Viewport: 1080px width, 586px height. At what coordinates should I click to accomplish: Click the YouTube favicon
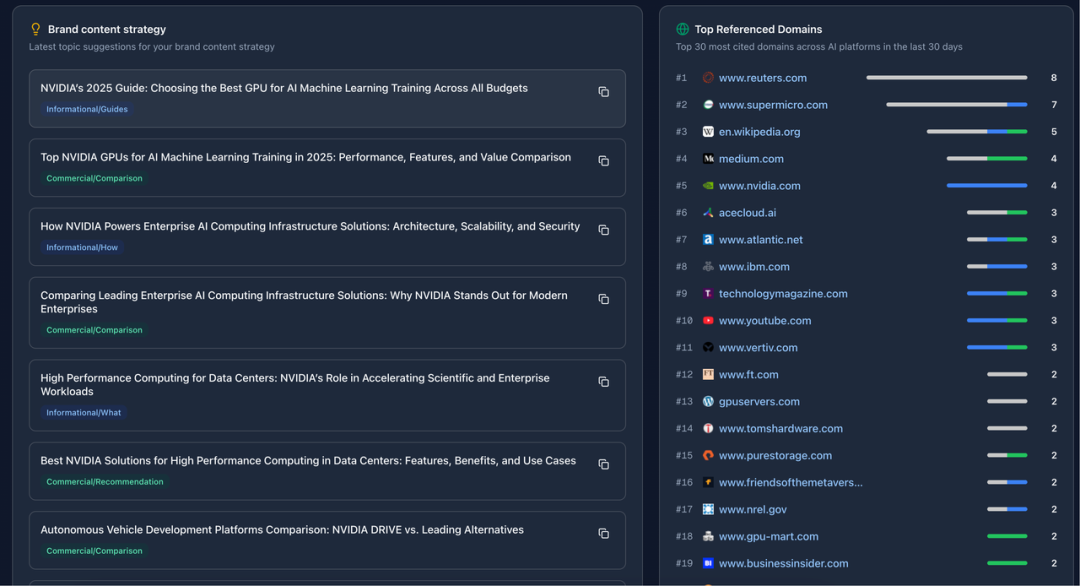point(708,320)
